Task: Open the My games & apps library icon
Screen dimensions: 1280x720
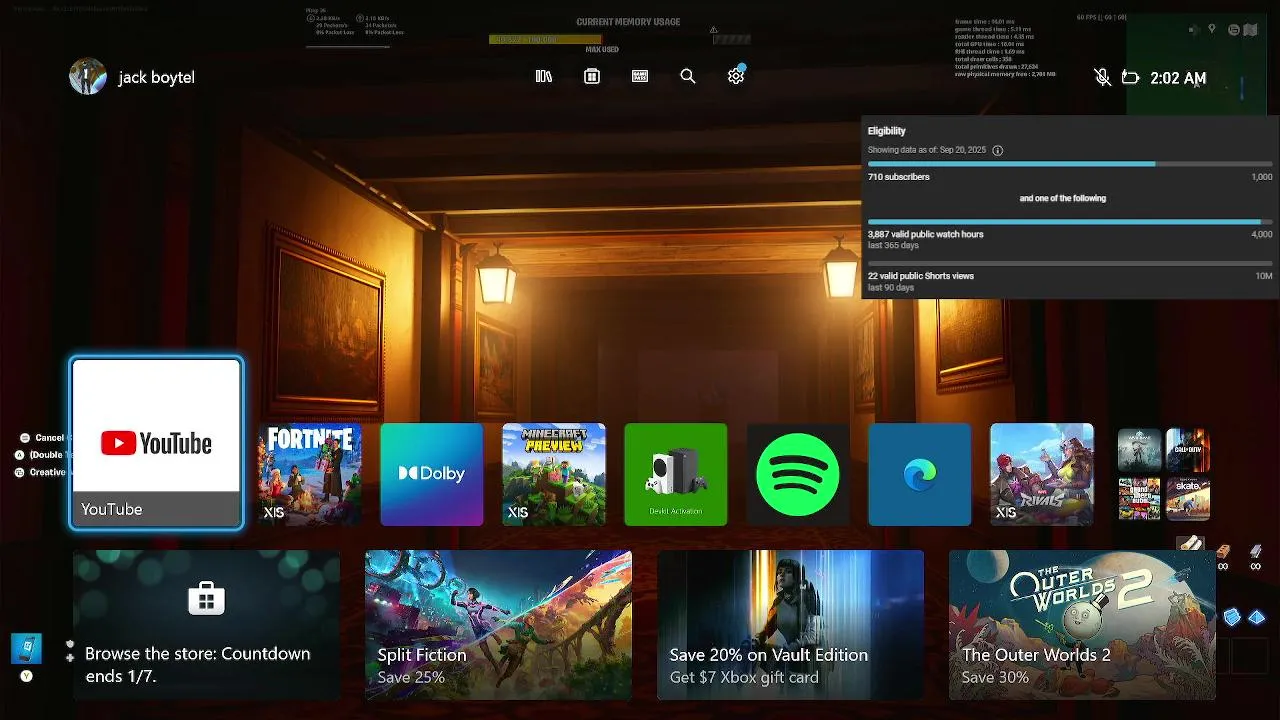Action: pyautogui.click(x=544, y=76)
